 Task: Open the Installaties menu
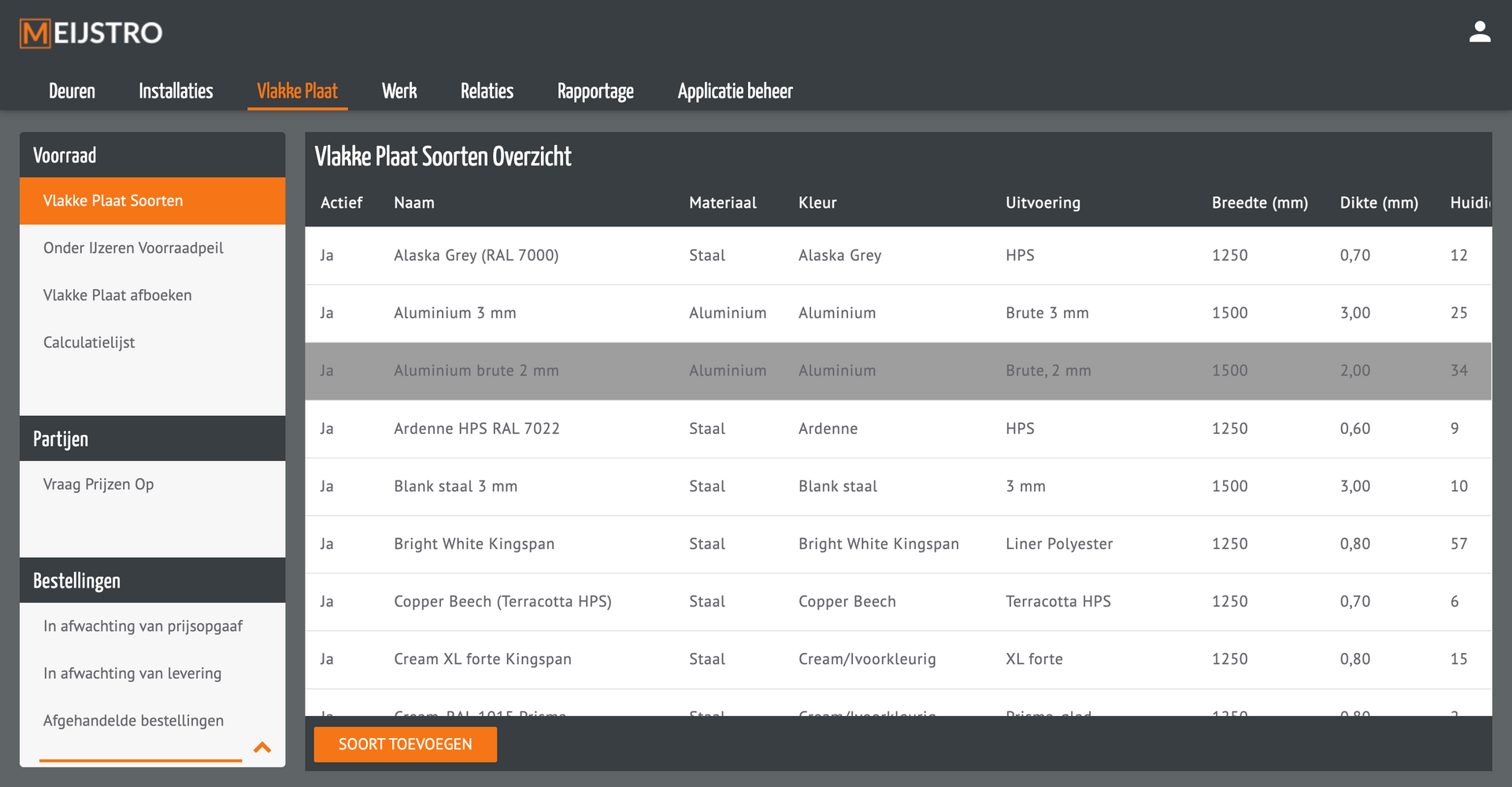pos(176,91)
